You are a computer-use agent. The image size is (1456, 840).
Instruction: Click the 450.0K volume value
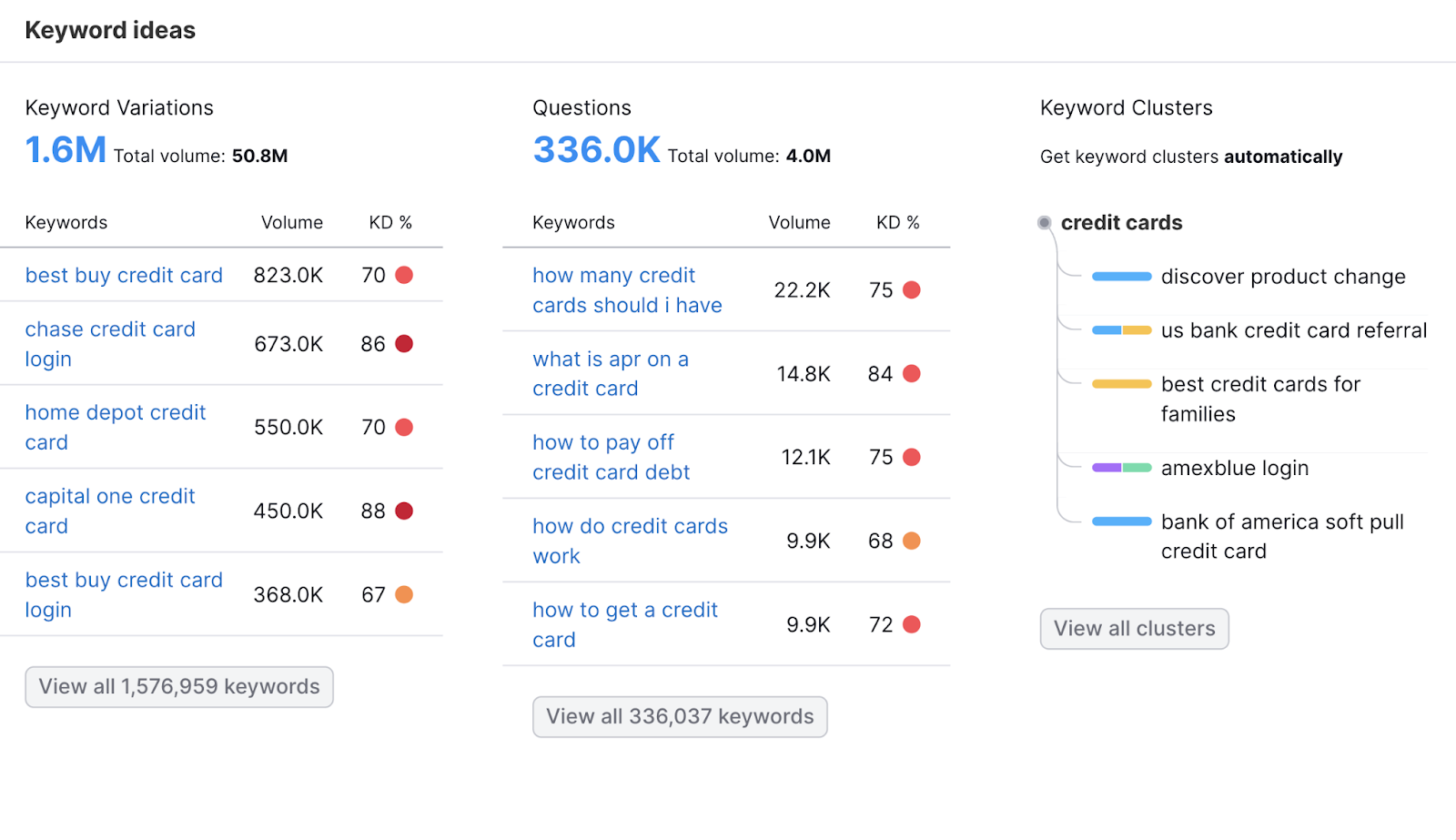click(x=288, y=511)
